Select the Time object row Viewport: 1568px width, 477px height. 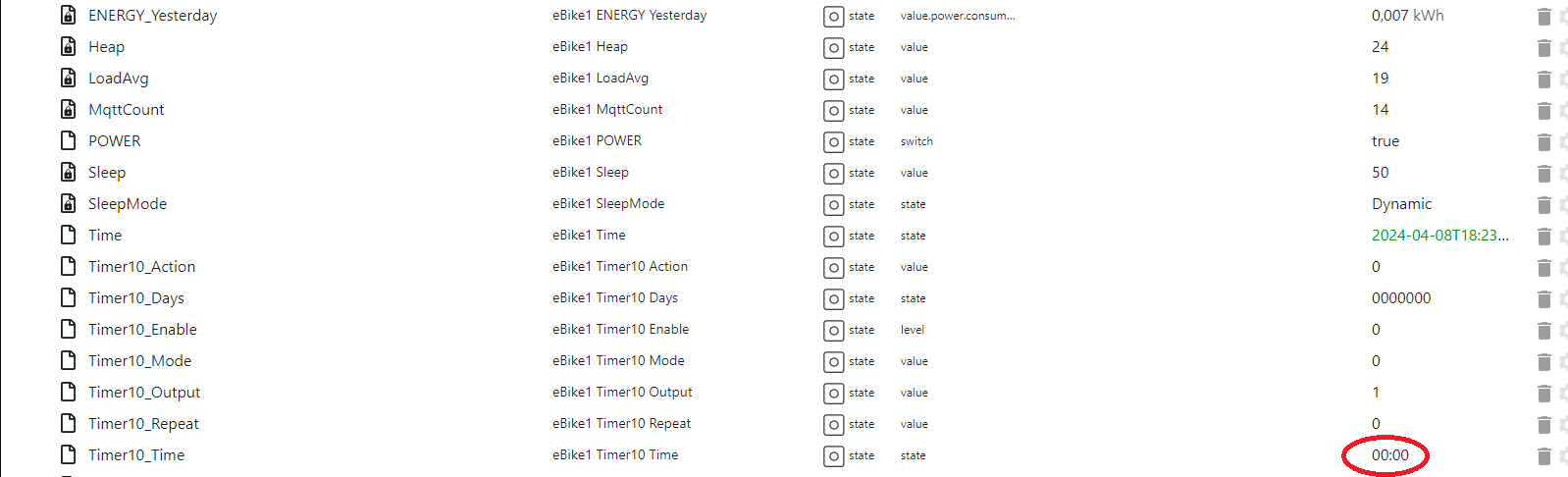[x=785, y=236]
